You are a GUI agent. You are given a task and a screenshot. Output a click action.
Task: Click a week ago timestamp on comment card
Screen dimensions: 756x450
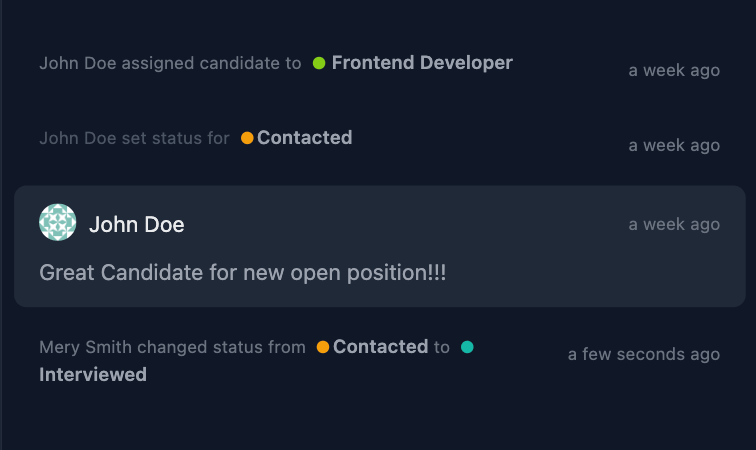click(x=674, y=224)
